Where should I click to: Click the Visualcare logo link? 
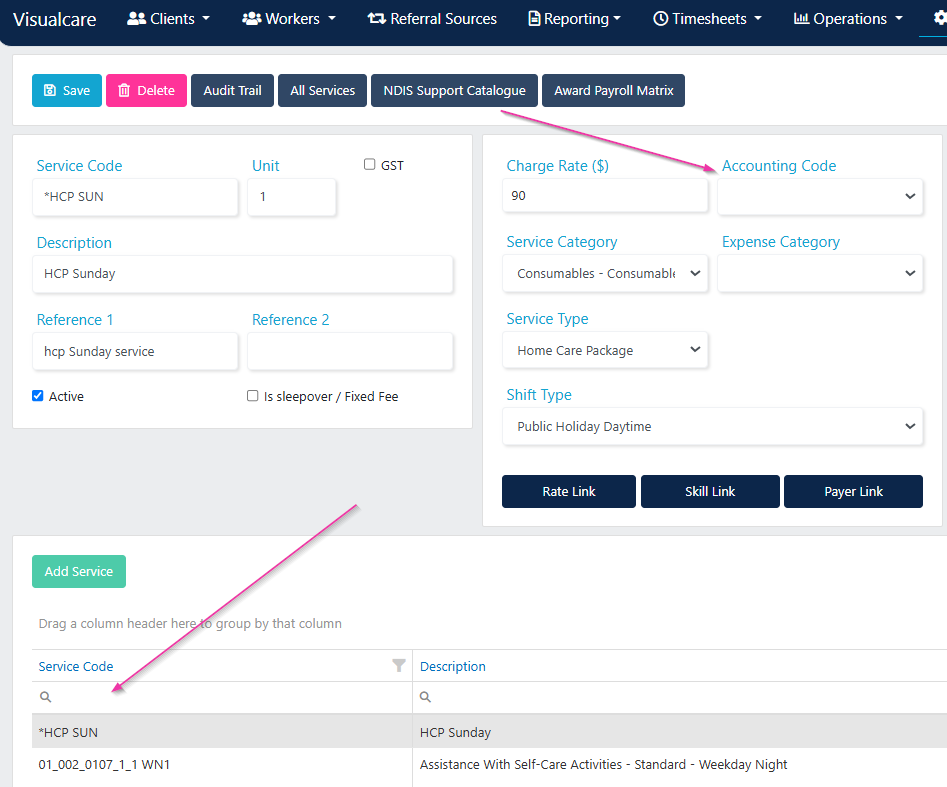pyautogui.click(x=54, y=19)
